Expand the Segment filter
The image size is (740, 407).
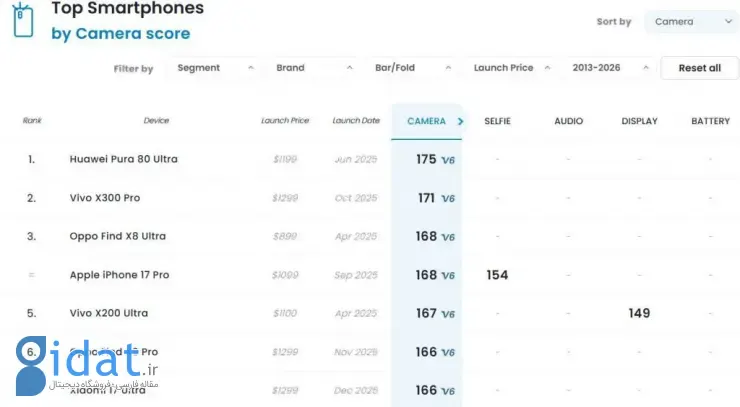[x=214, y=68]
